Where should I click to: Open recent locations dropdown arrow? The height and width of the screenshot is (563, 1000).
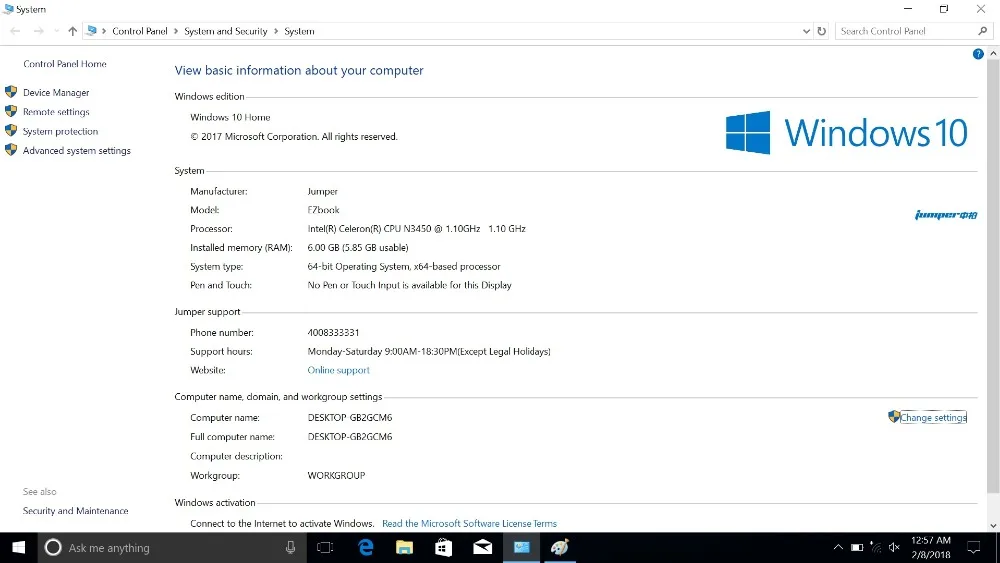click(x=56, y=31)
